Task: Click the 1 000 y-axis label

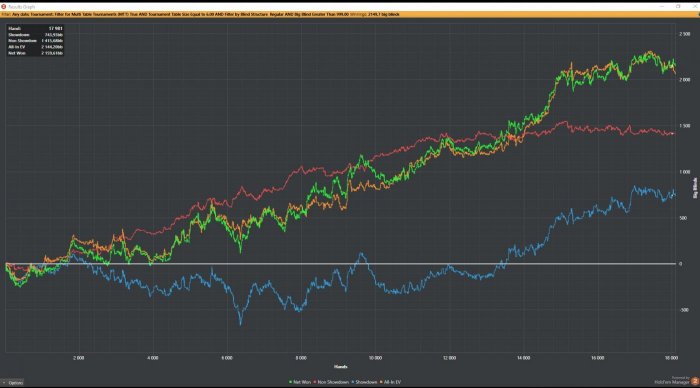Action: coord(684,172)
